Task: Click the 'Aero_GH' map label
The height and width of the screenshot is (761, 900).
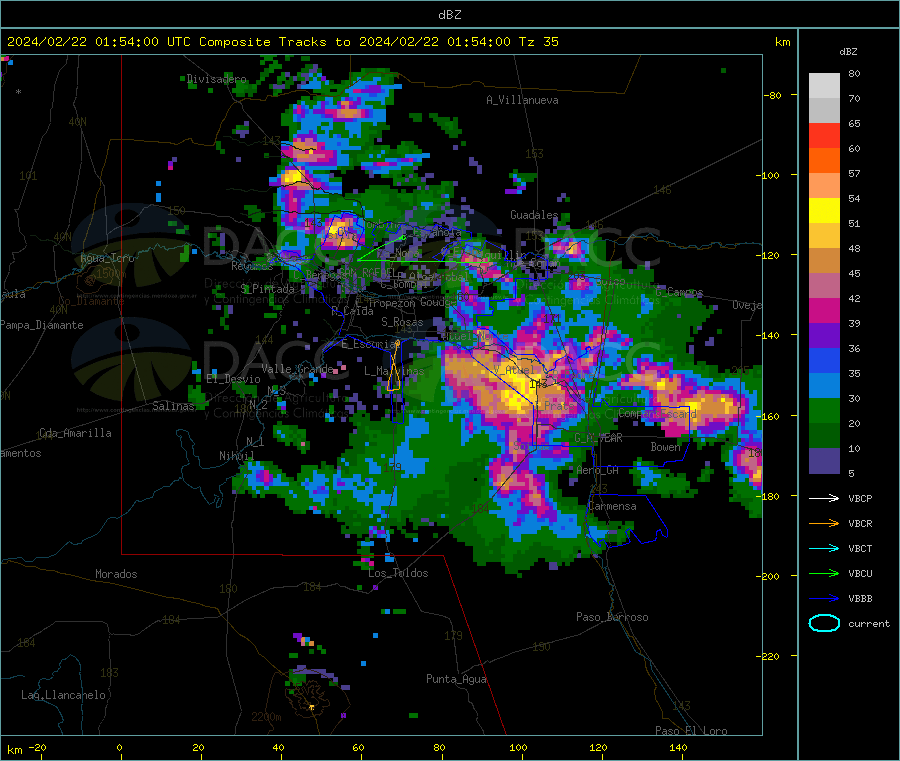Action: point(598,470)
